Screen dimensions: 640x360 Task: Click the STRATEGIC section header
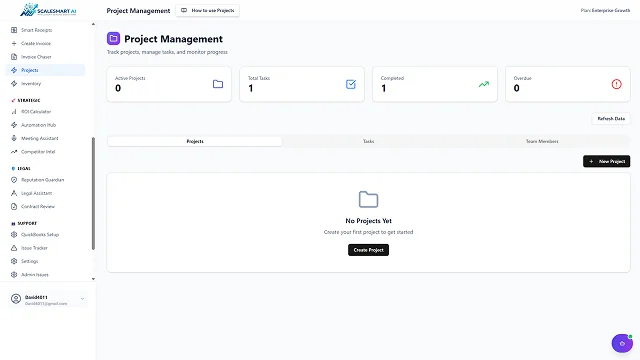click(29, 100)
